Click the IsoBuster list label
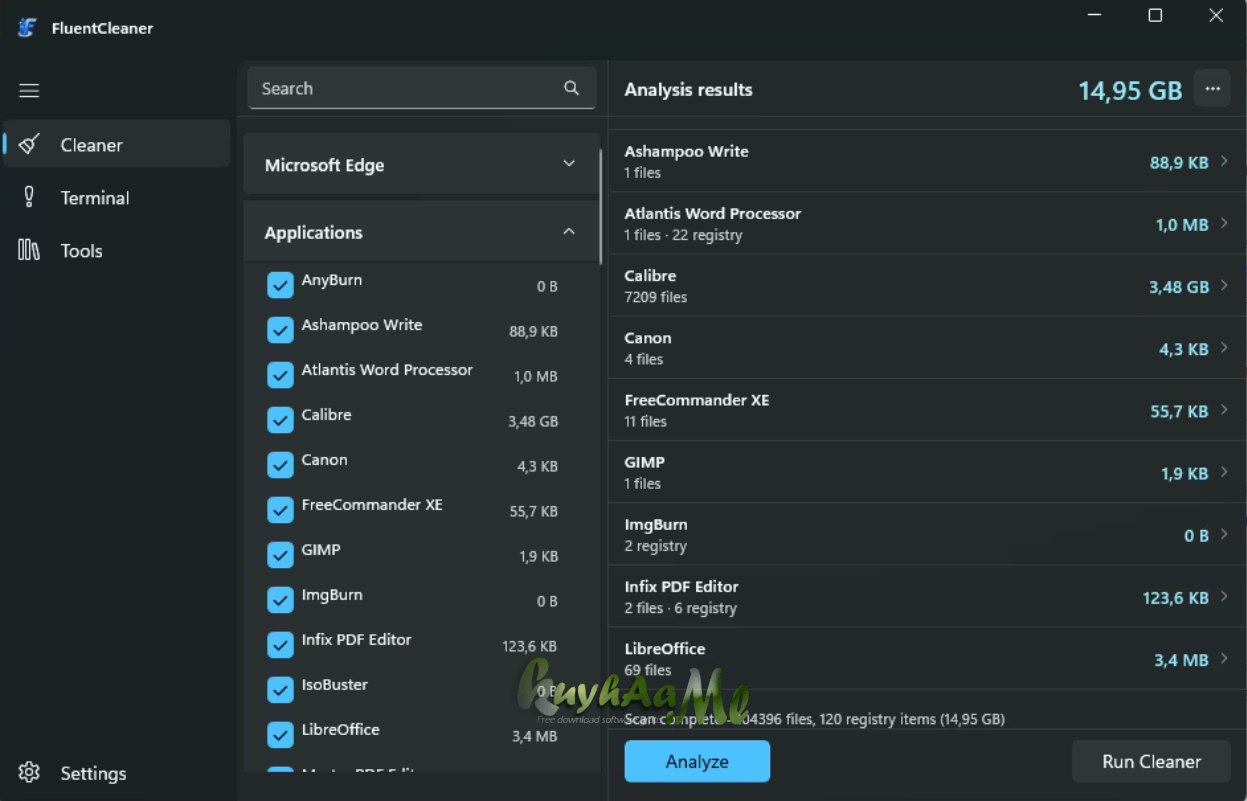This screenshot has width=1247, height=801. pos(334,684)
